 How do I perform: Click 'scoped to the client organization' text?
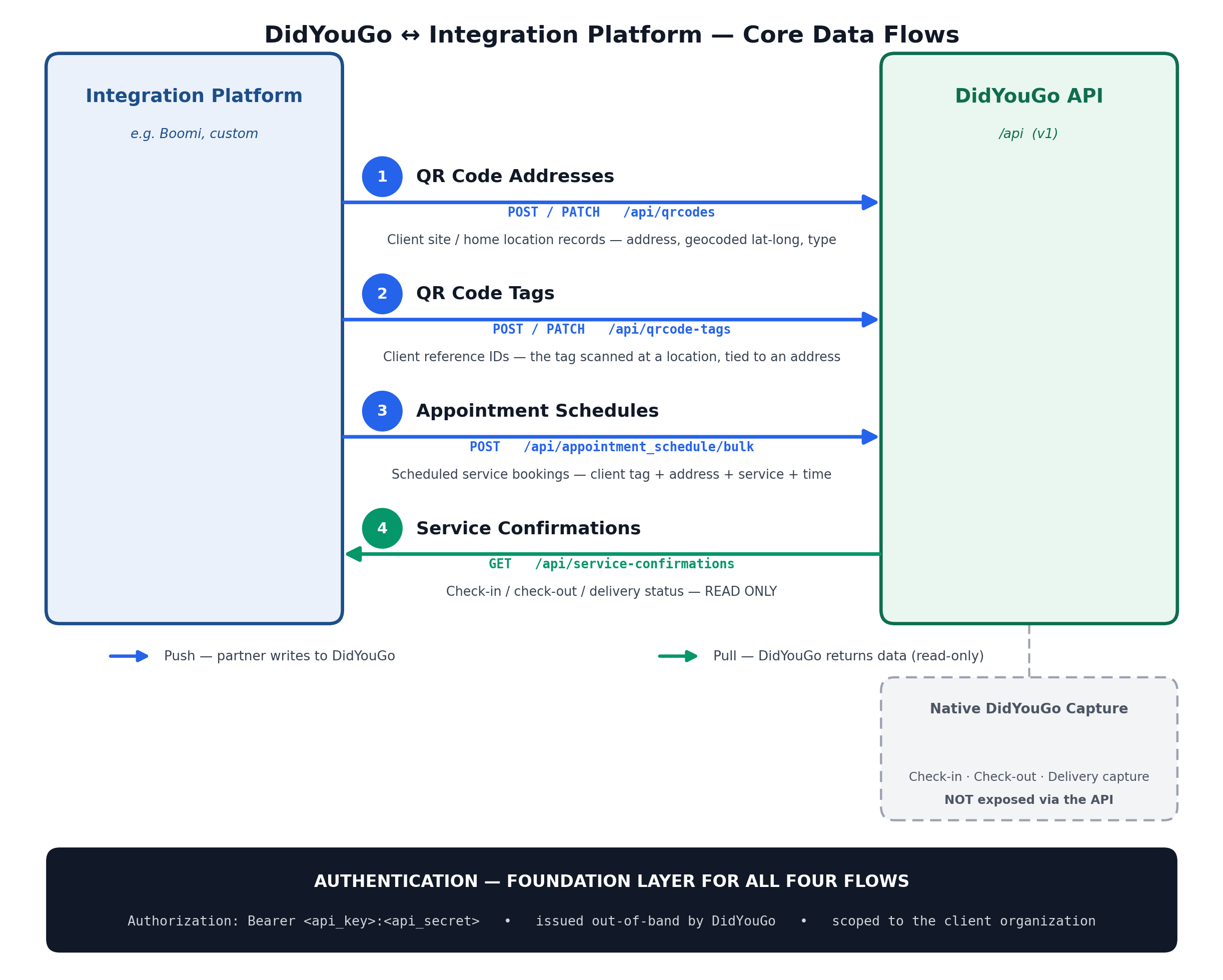(x=964, y=921)
